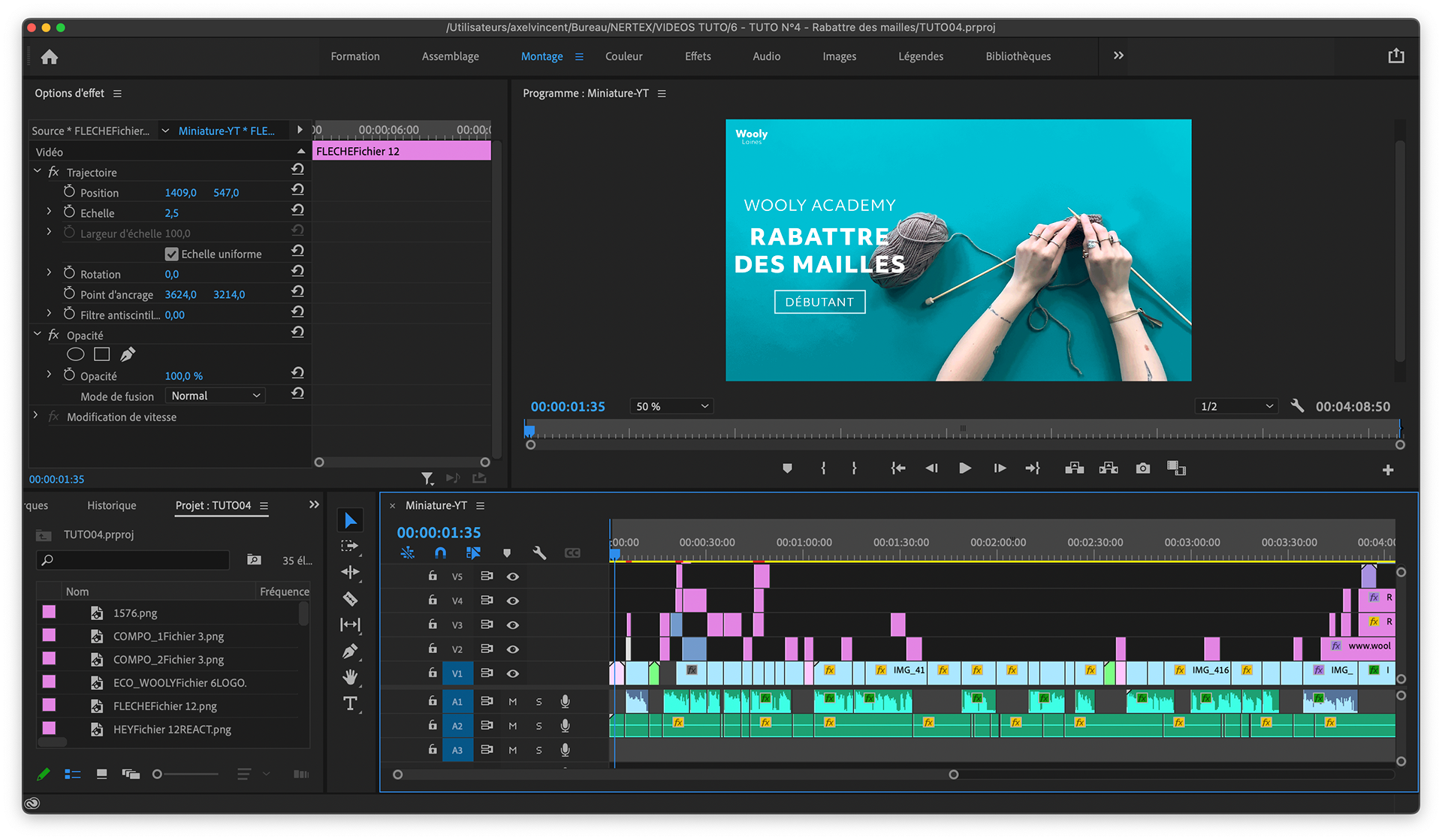Select the Slip tool
The height and width of the screenshot is (840, 1442).
click(x=350, y=625)
